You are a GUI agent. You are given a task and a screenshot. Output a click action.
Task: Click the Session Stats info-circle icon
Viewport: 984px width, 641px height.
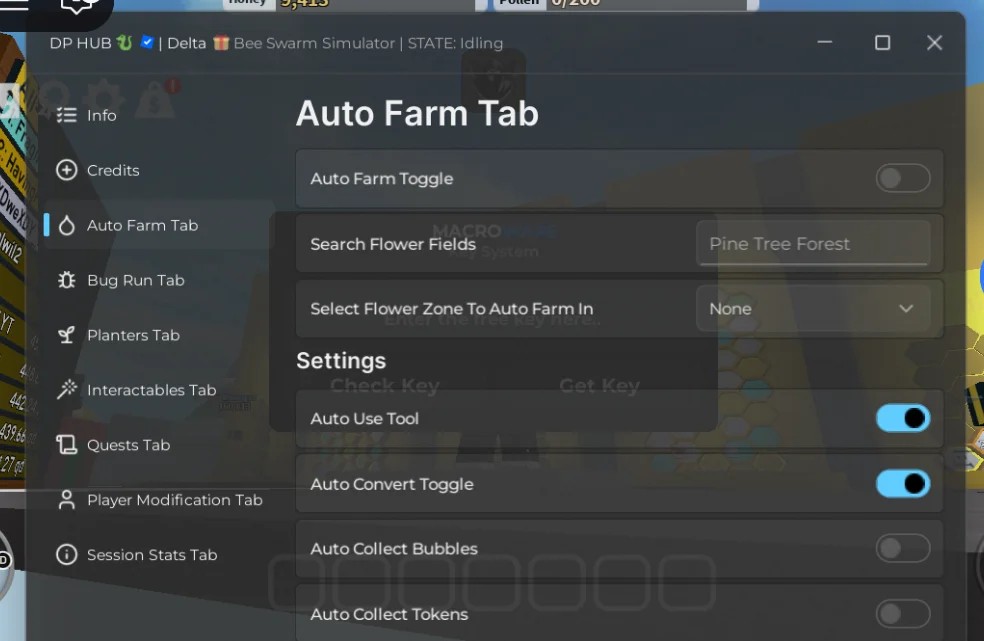coord(67,555)
